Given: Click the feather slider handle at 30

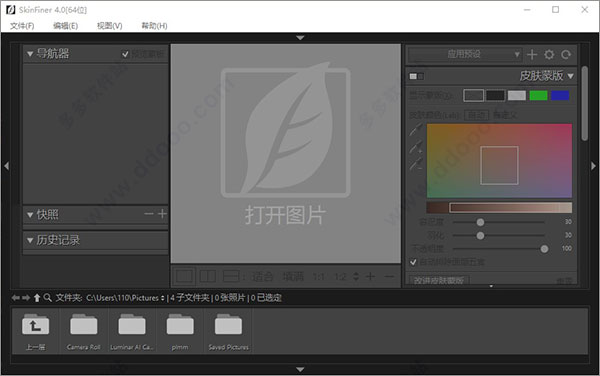Looking at the screenshot, I should pyautogui.click(x=480, y=235).
